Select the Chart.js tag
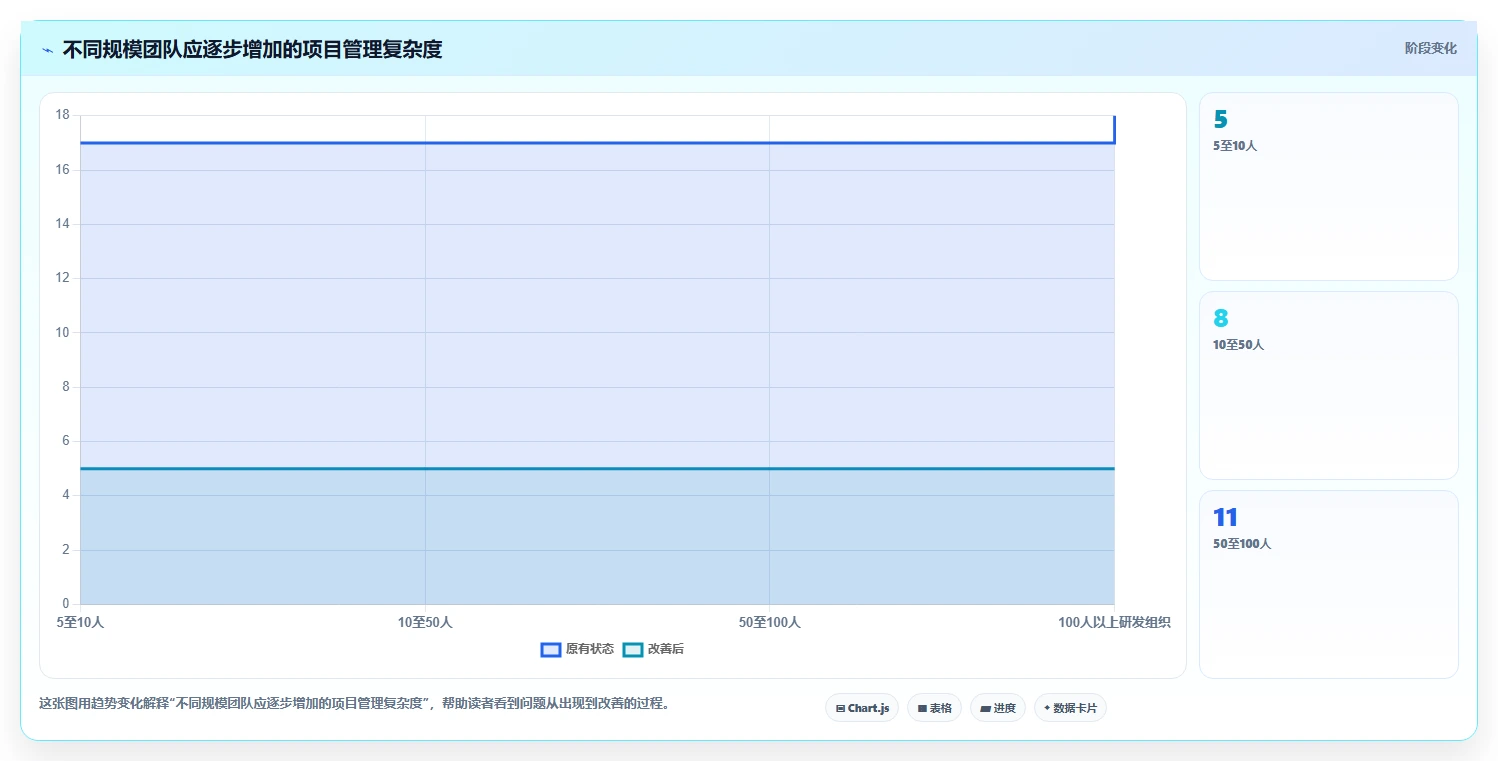The width and height of the screenshot is (1498, 761). point(862,708)
